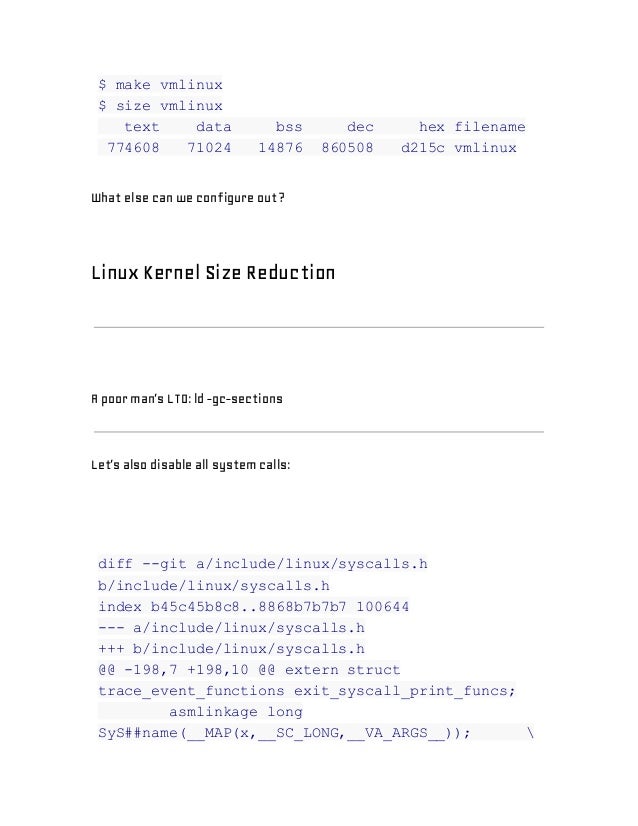638x826 pixels.
Task: Click the '$ make vmlinux' command line
Action: (x=160, y=85)
